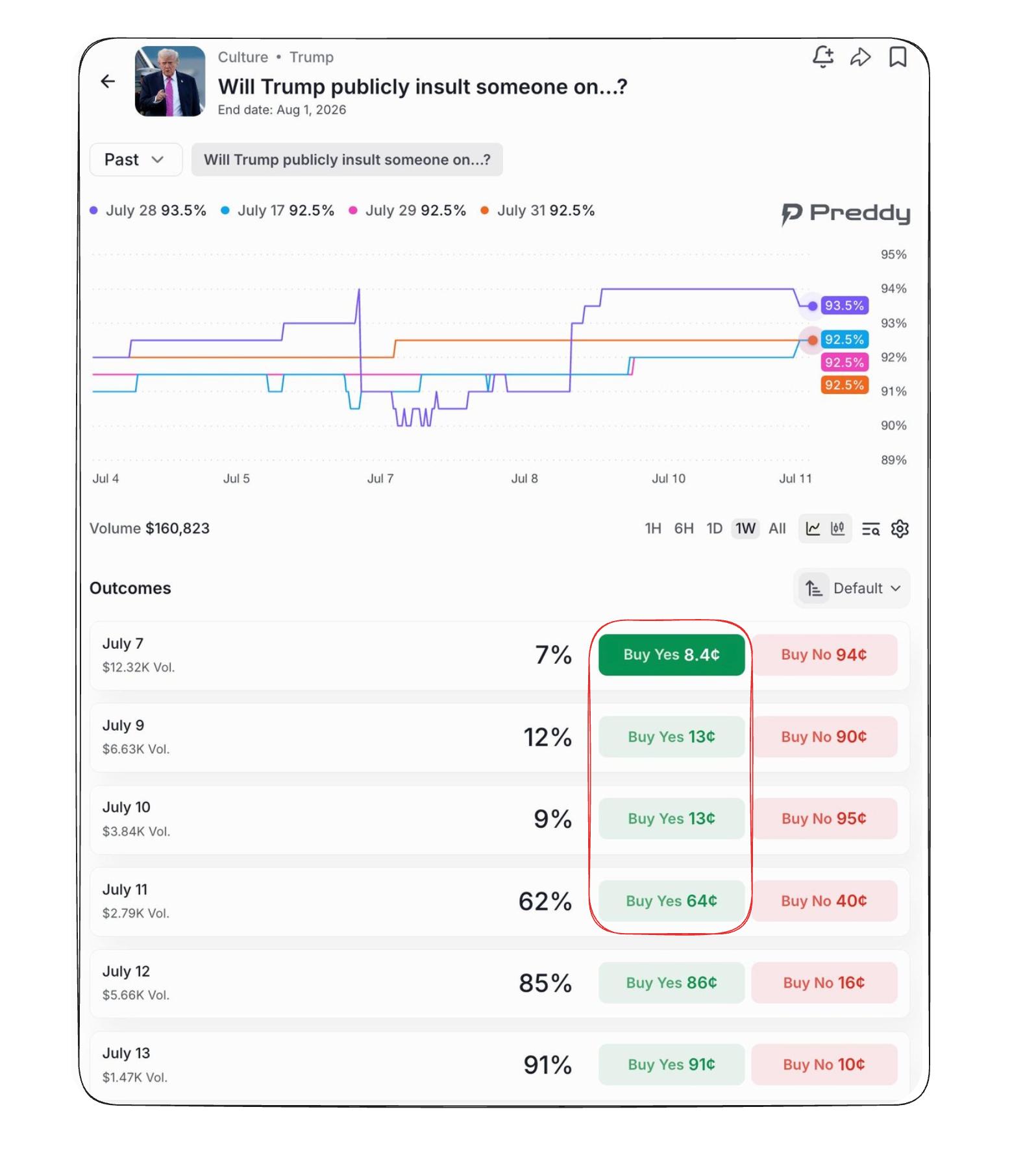The image size is (1036, 1155).
Task: Open the Past dropdown
Action: point(136,160)
